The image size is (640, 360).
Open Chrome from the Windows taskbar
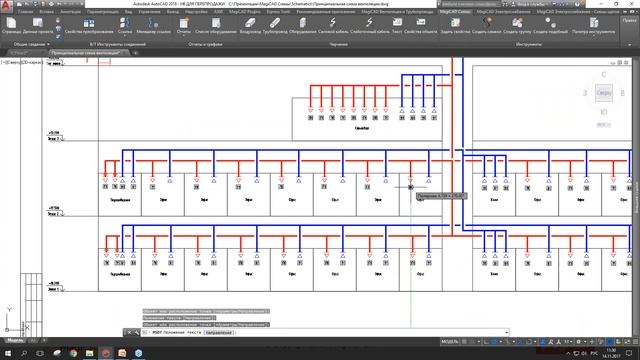[73, 353]
